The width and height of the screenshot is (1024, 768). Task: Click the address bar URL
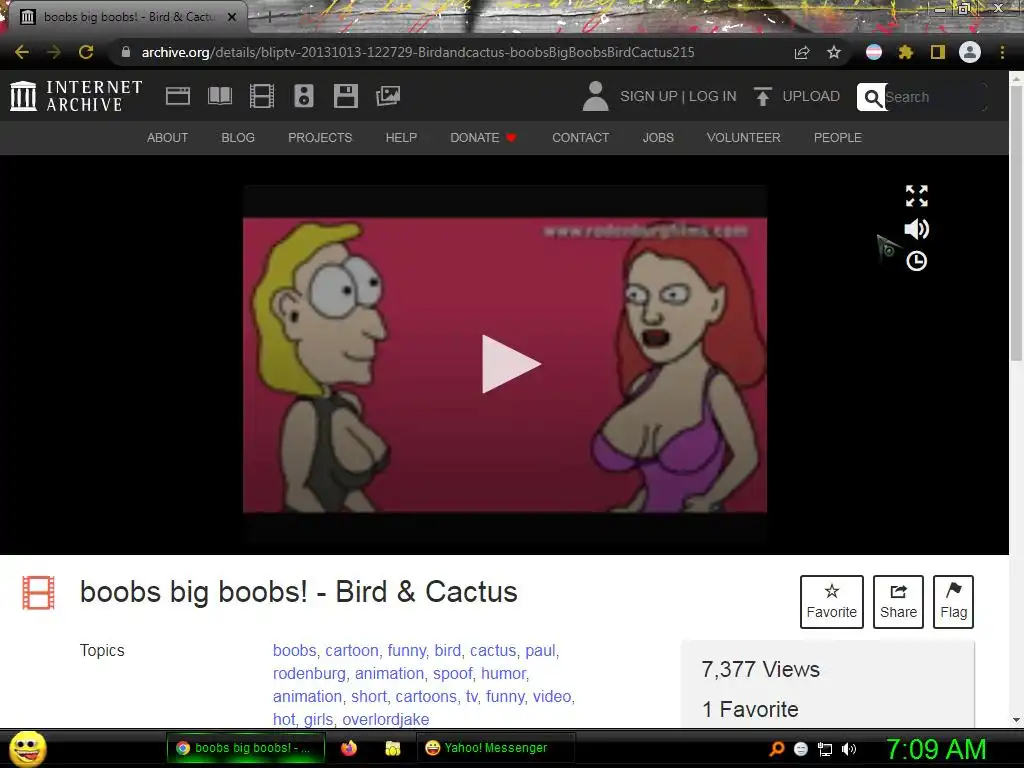point(418,52)
